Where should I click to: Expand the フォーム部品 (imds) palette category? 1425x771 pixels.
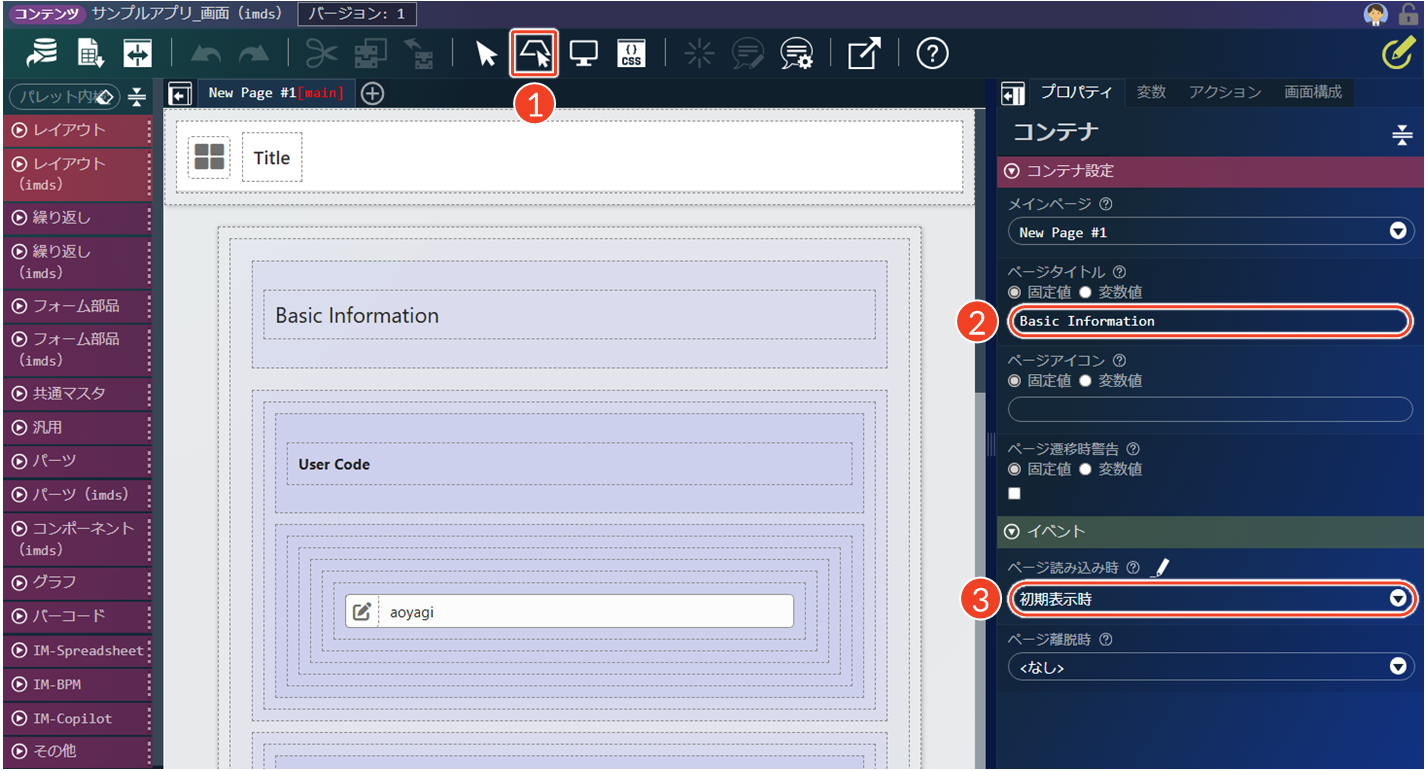[75, 349]
